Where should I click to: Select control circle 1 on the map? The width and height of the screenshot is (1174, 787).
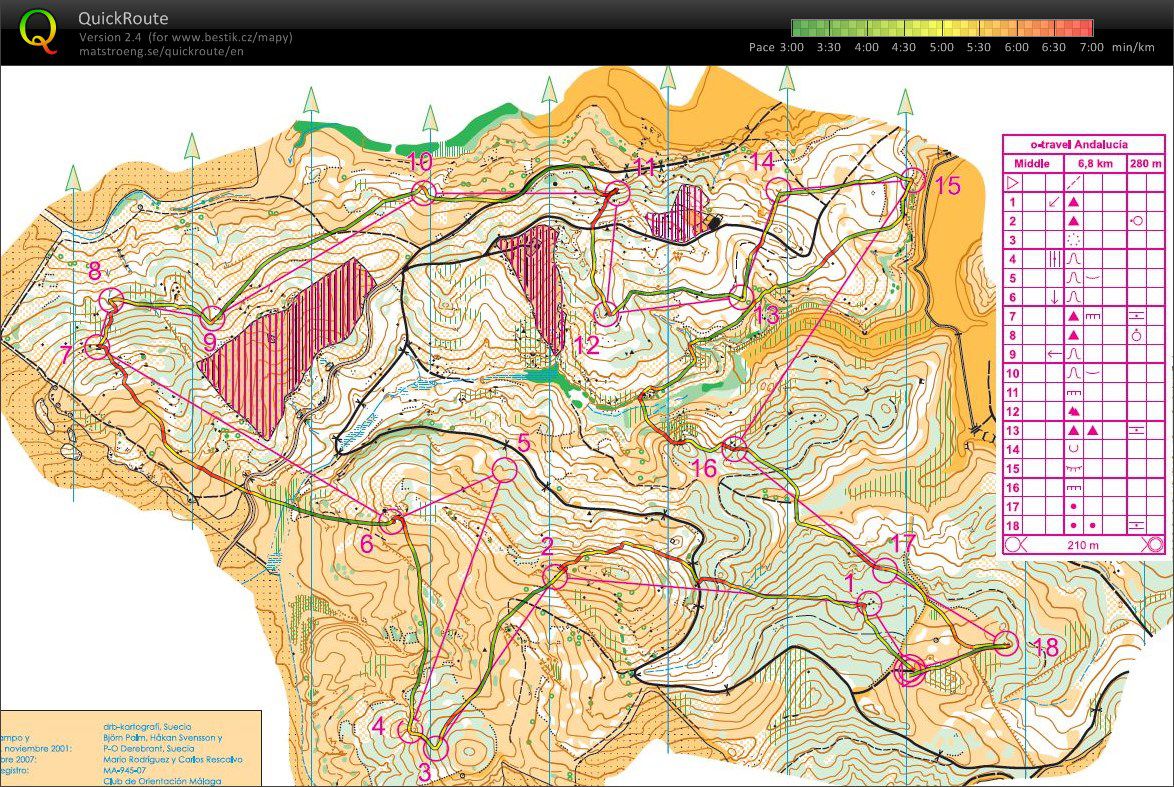pos(869,603)
